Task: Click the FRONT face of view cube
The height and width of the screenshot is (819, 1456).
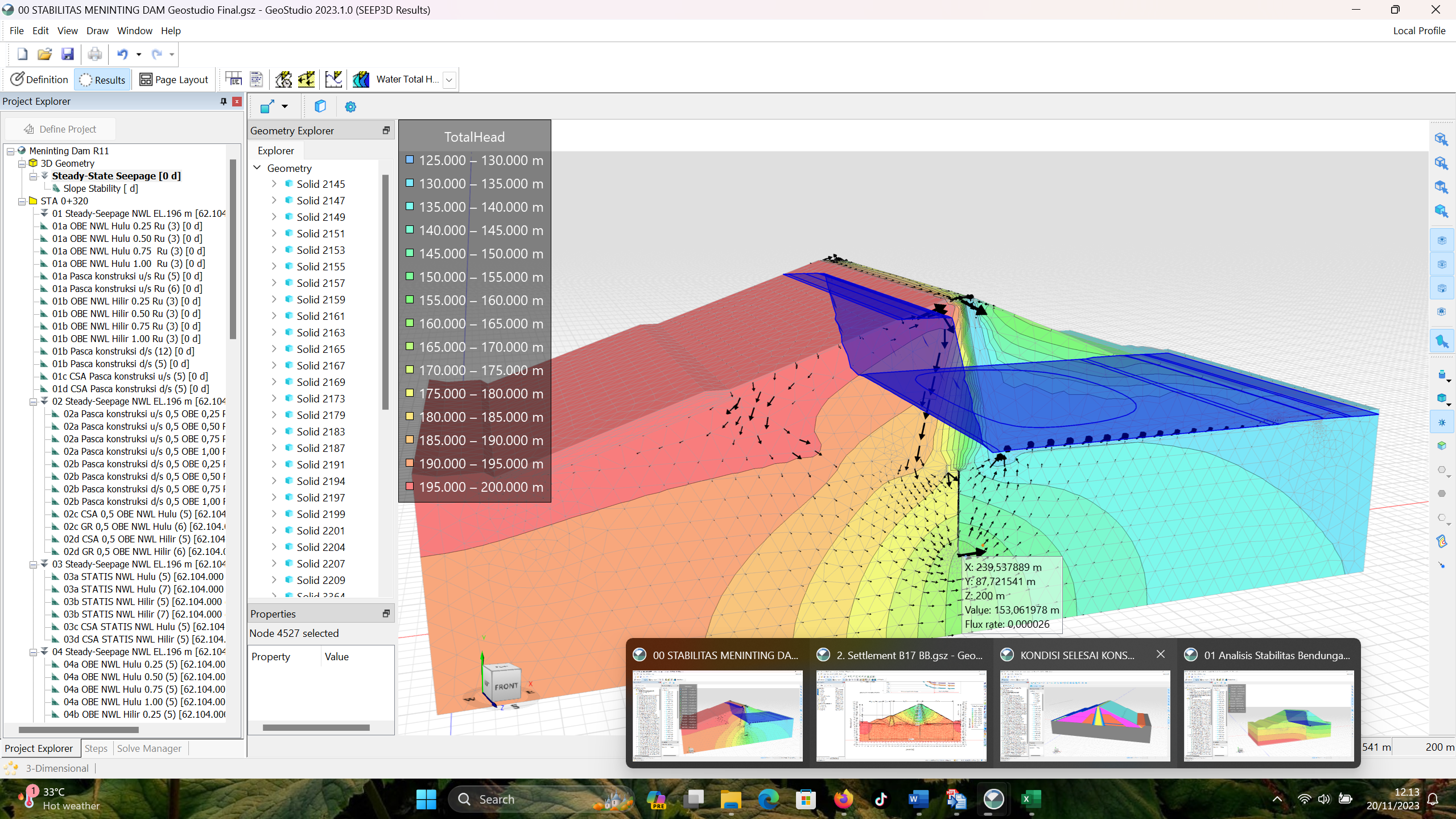Action: [x=505, y=686]
